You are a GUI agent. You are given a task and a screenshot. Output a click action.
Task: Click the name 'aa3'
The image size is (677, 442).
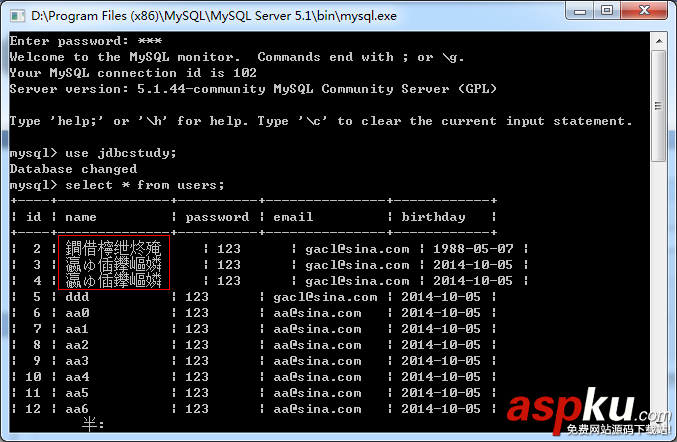(77, 361)
